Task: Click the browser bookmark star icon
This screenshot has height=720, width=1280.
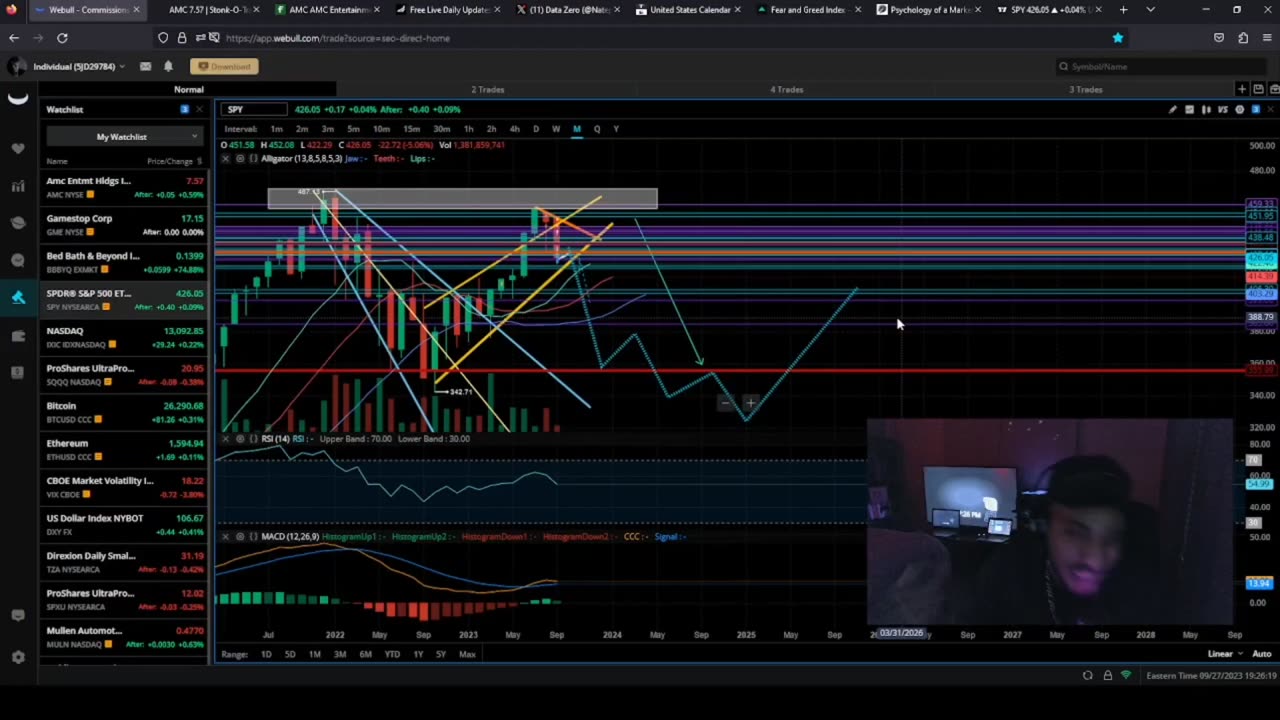Action: [1118, 38]
